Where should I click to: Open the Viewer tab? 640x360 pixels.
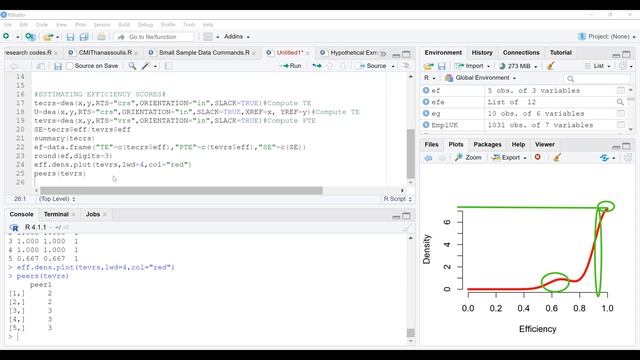point(544,144)
